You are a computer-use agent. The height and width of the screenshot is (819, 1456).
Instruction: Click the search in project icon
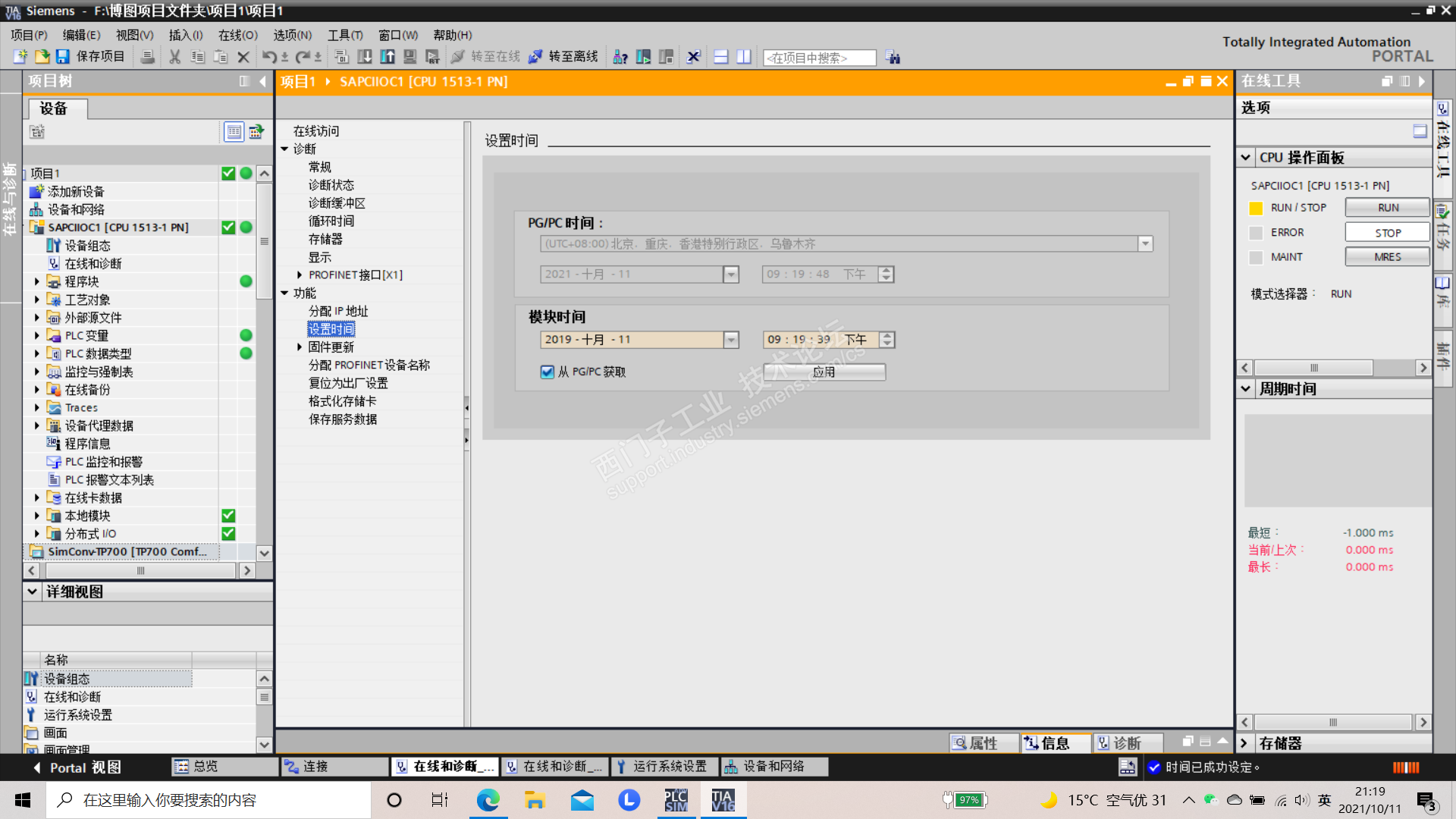pos(893,58)
